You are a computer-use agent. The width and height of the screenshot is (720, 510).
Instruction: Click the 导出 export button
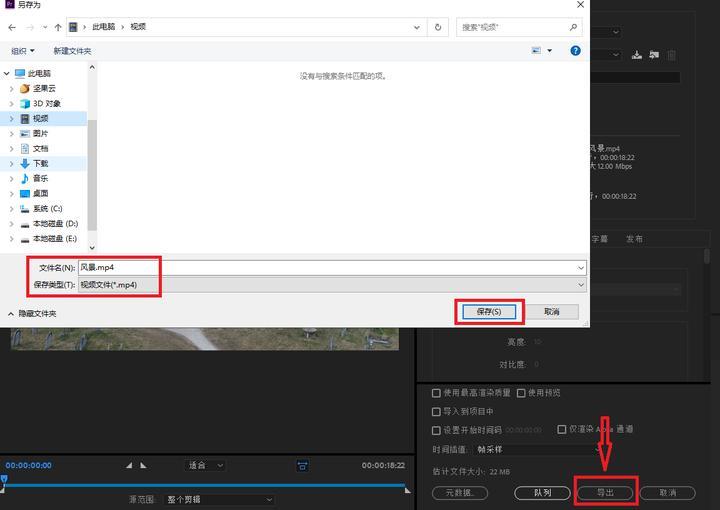click(x=605, y=493)
